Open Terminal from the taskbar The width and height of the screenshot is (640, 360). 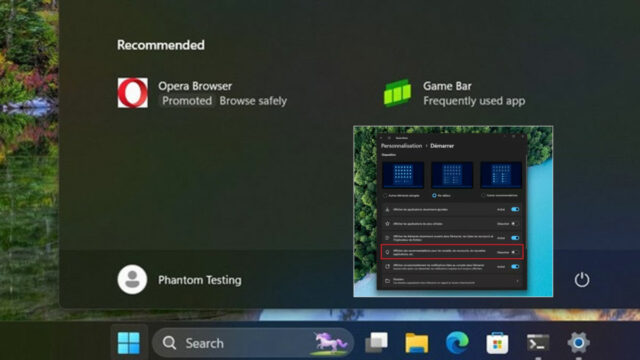(538, 342)
